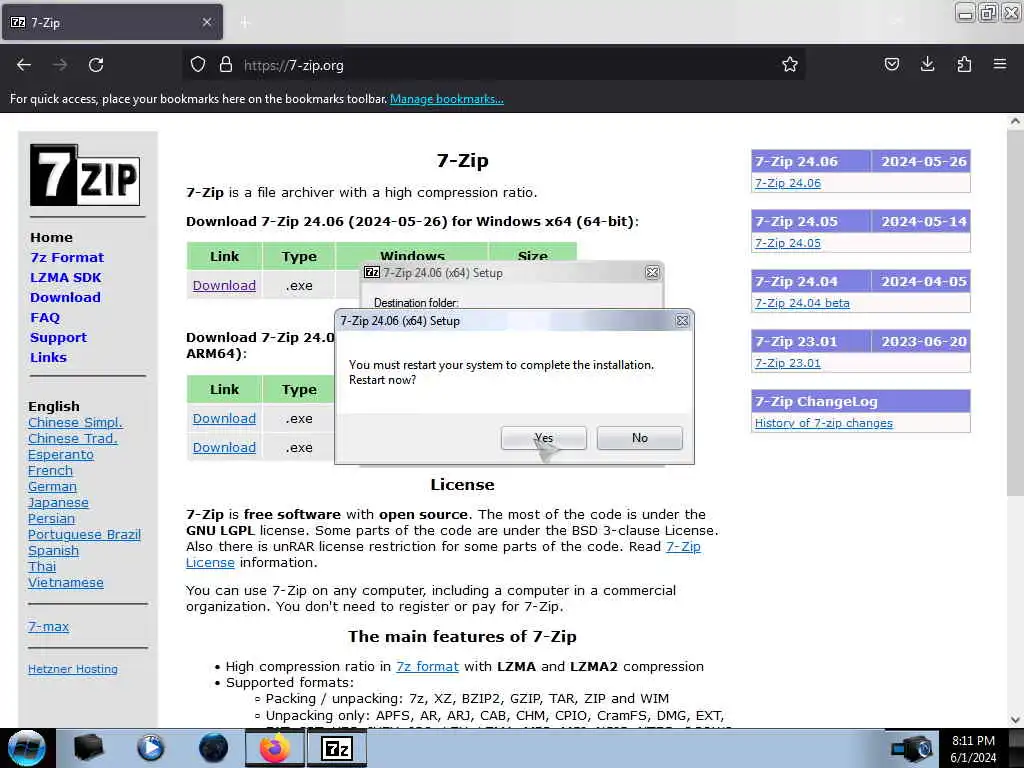Image resolution: width=1024 pixels, height=768 pixels.
Task: Open Download sidebar link
Action: click(65, 297)
